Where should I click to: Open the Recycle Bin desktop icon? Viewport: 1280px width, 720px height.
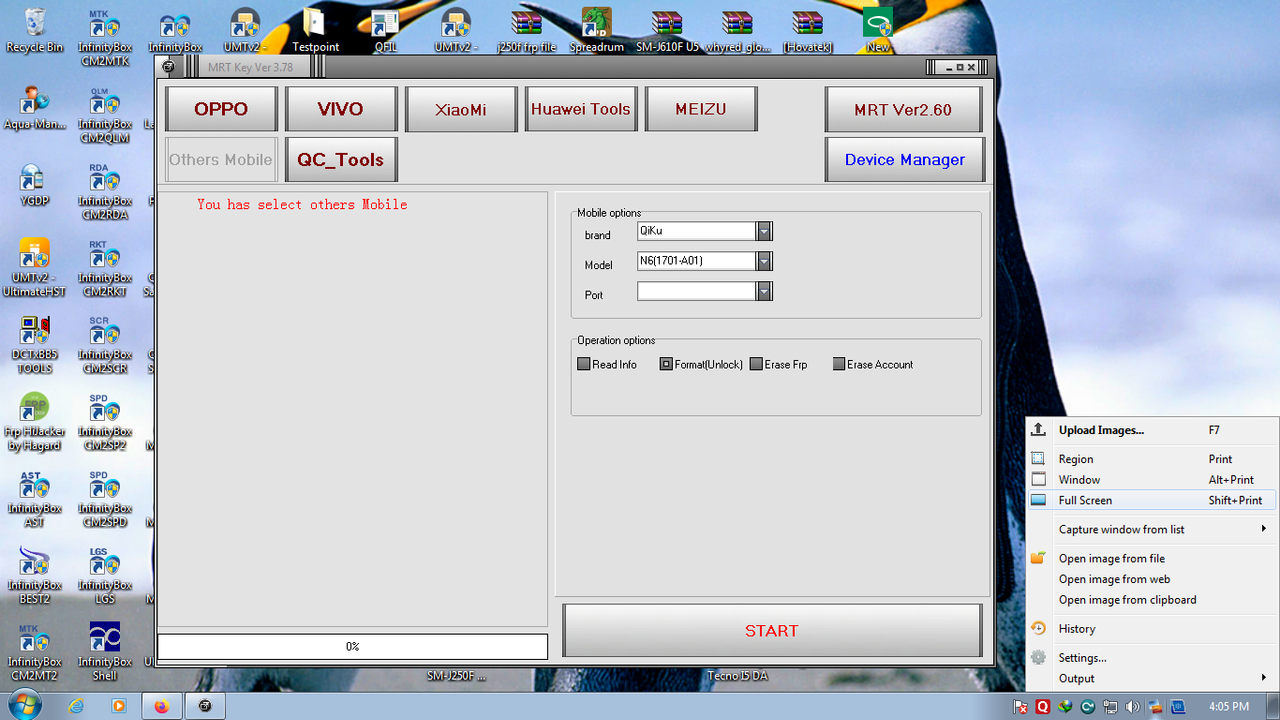point(34,30)
